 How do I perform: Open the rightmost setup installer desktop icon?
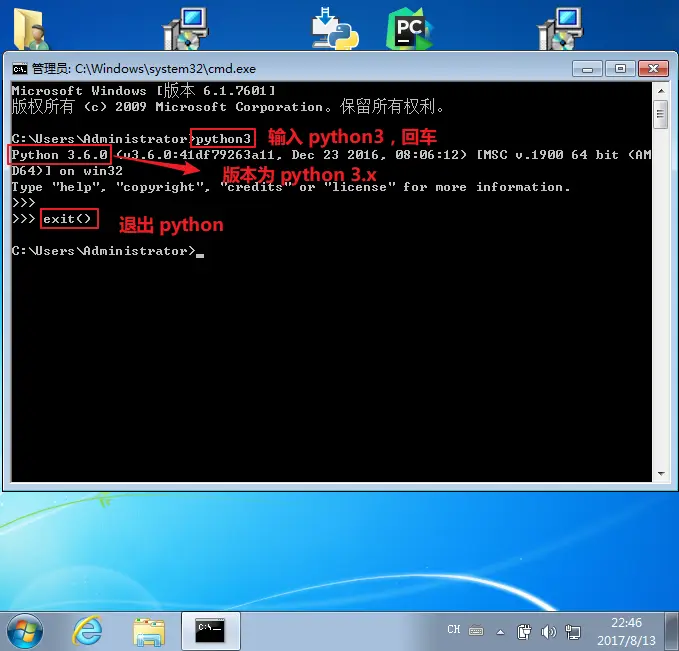(x=560, y=29)
